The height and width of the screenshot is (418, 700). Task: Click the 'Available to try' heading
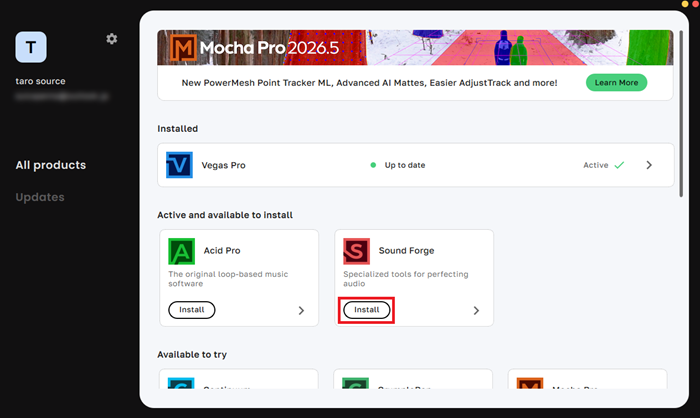pos(192,355)
